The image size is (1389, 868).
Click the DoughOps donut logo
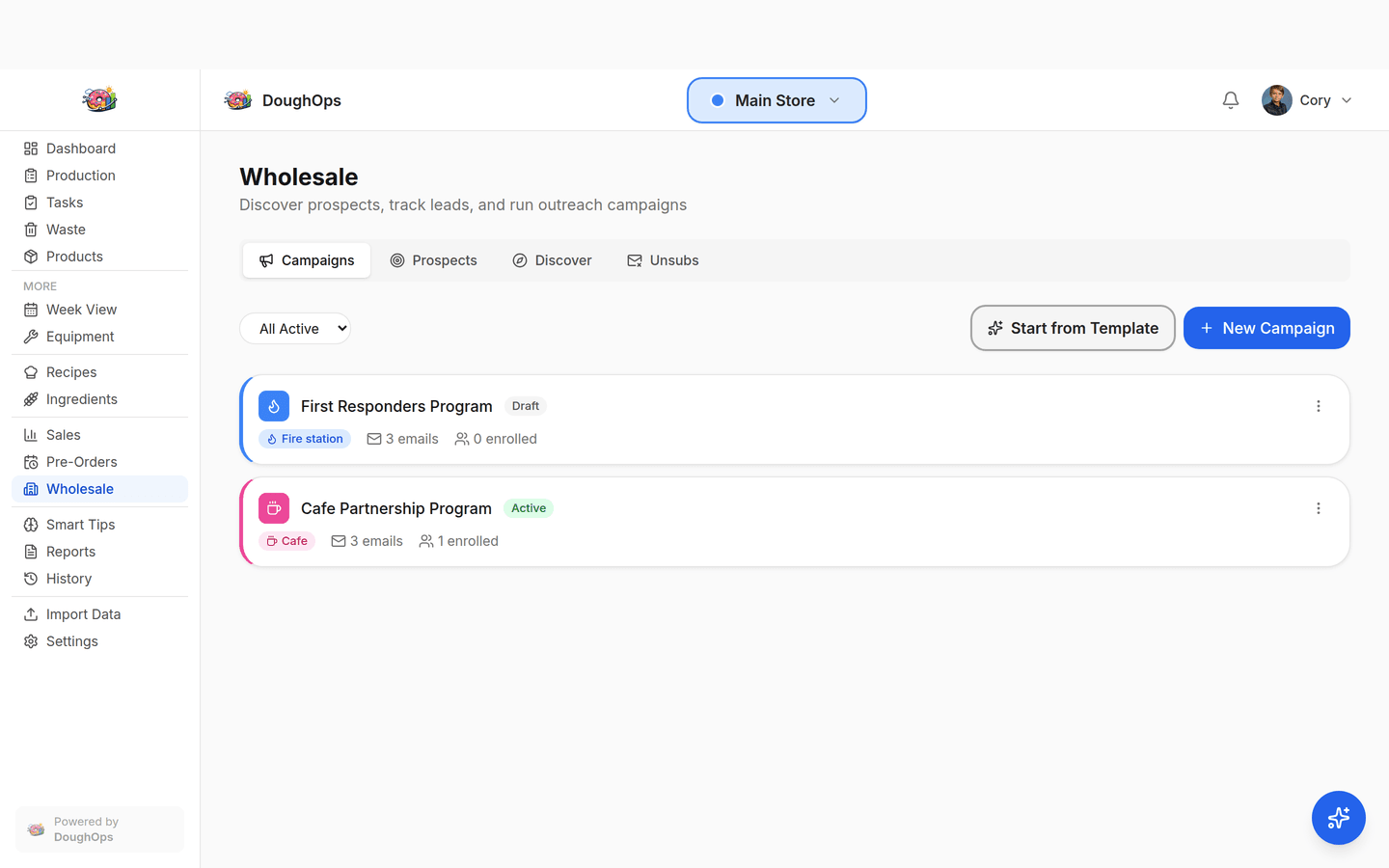click(x=237, y=99)
